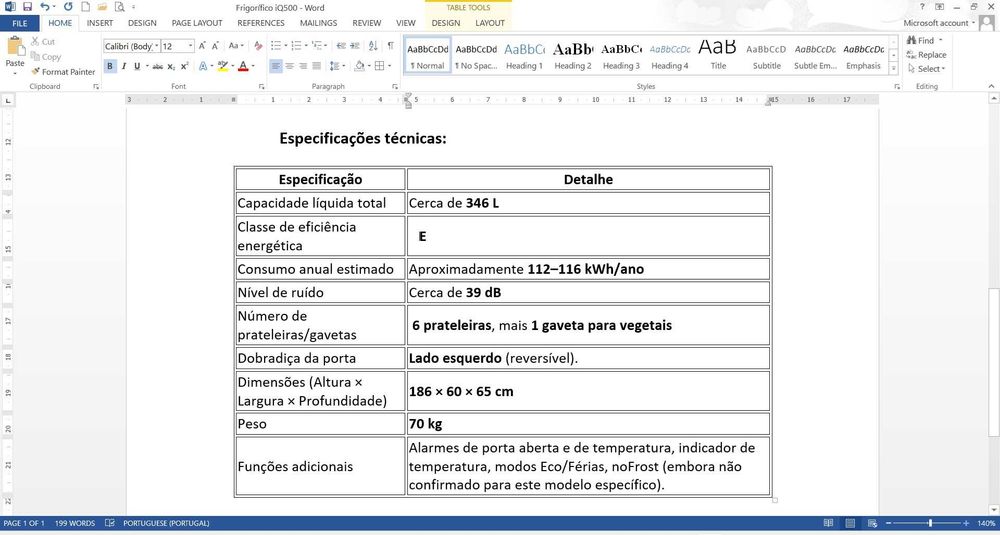Open borders dropdown arrow

pyautogui.click(x=390, y=66)
